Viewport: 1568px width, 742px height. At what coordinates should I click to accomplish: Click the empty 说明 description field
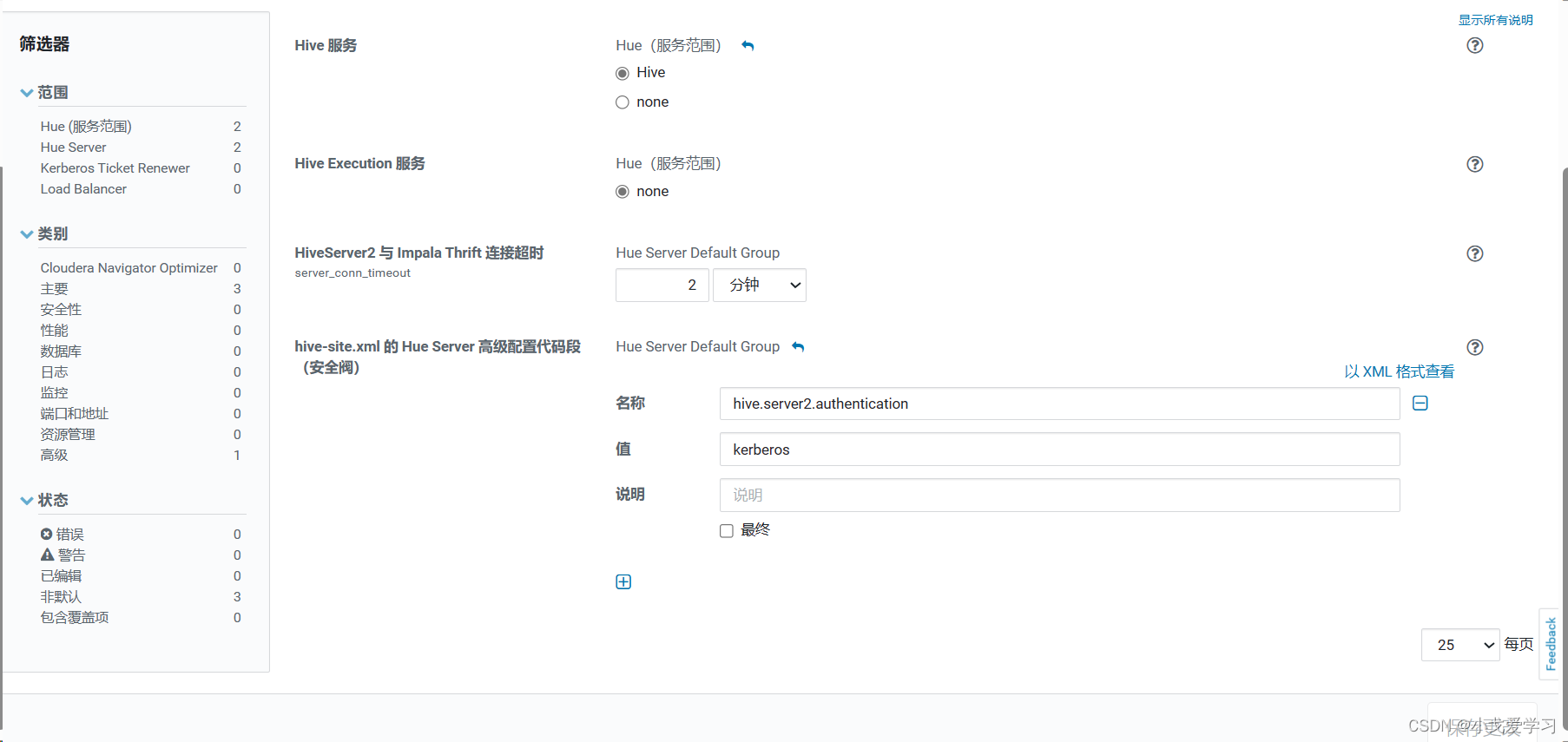(x=1059, y=495)
